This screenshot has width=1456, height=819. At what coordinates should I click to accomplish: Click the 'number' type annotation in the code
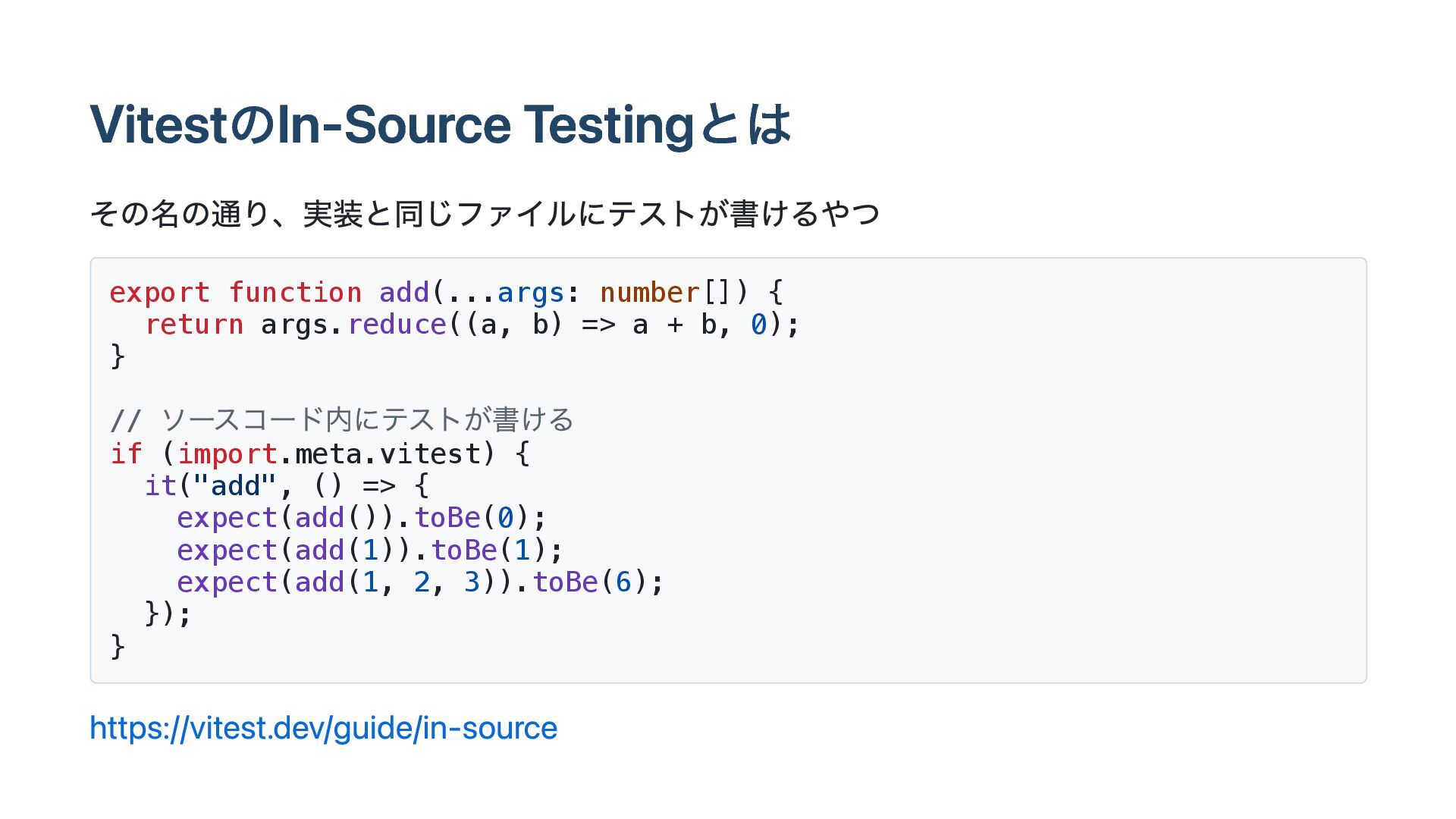click(649, 293)
